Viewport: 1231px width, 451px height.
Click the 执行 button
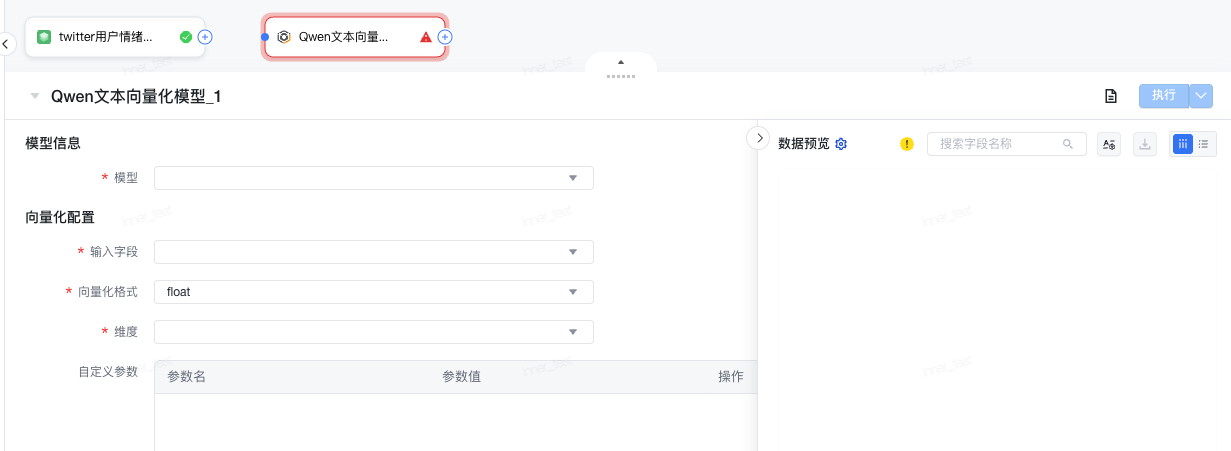pos(1163,96)
